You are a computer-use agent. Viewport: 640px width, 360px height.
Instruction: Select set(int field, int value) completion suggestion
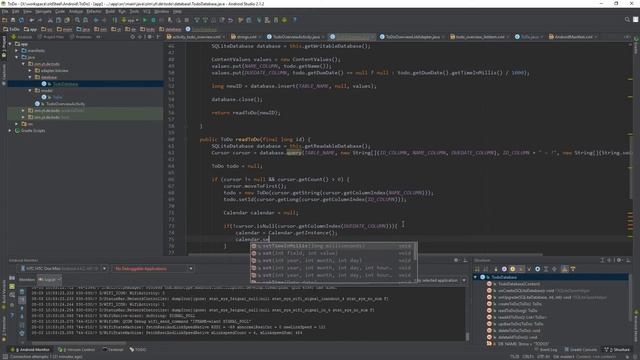tap(331, 253)
